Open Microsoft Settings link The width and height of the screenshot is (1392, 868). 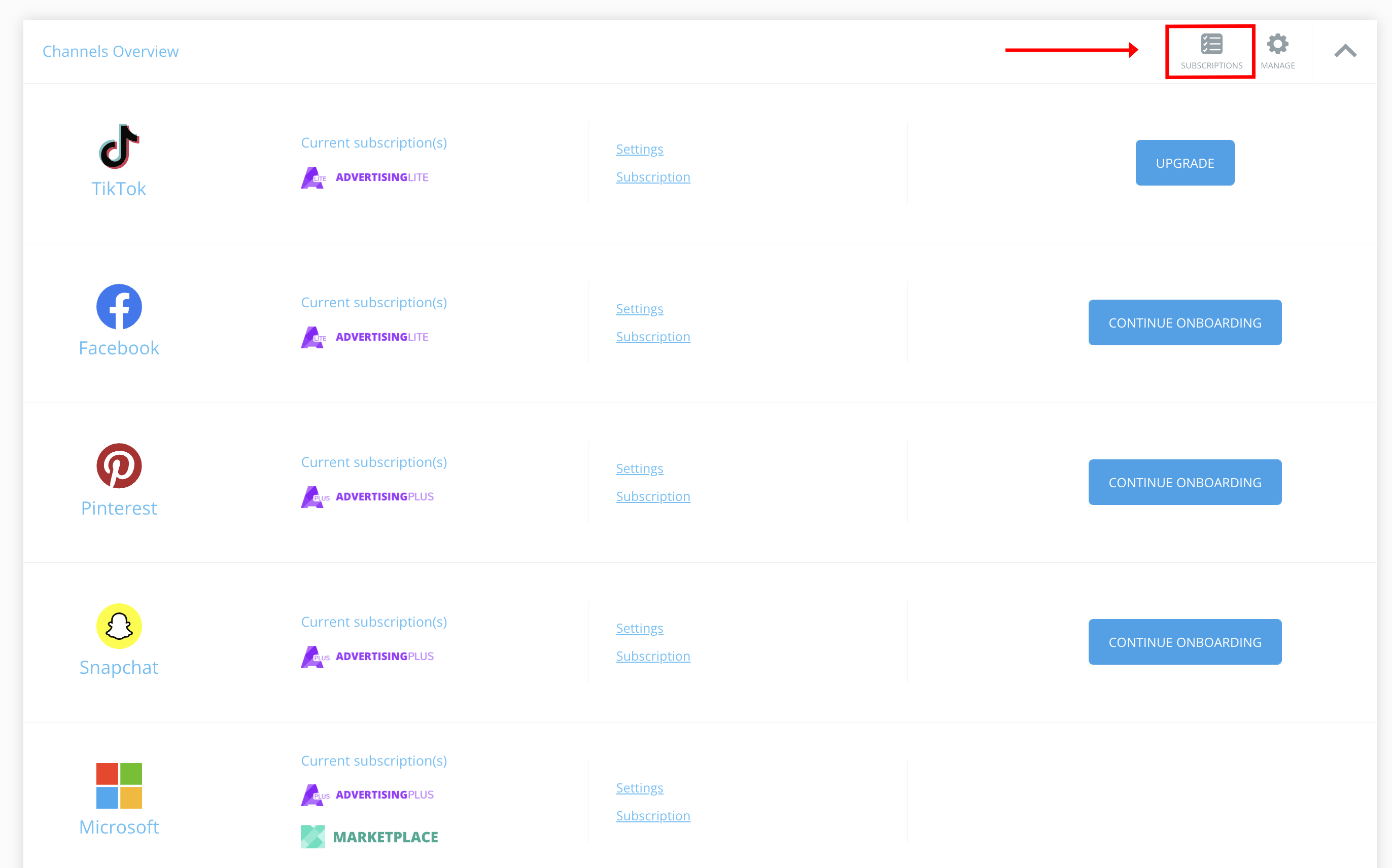(640, 787)
